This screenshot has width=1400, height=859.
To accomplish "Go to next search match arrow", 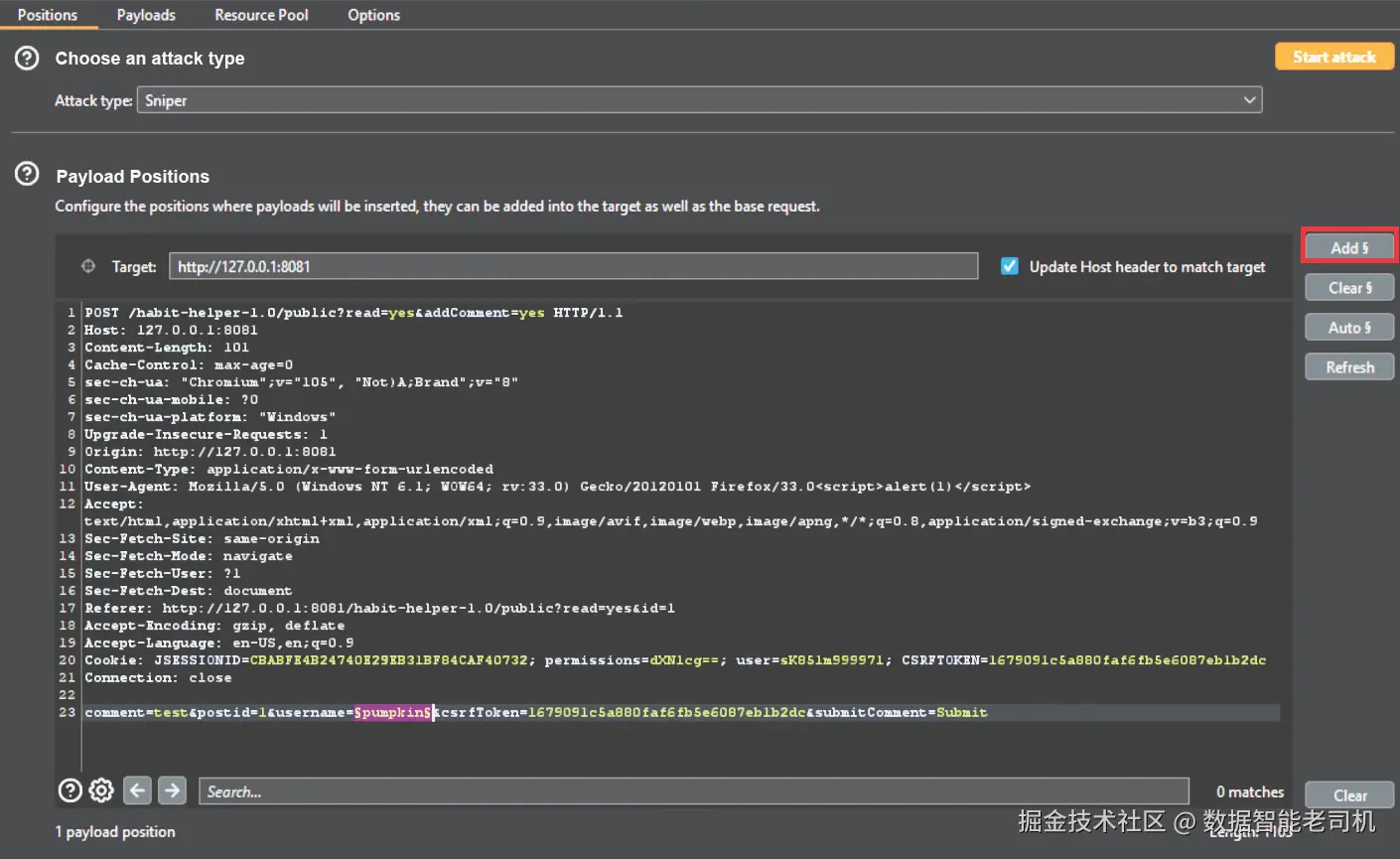I will click(x=172, y=790).
